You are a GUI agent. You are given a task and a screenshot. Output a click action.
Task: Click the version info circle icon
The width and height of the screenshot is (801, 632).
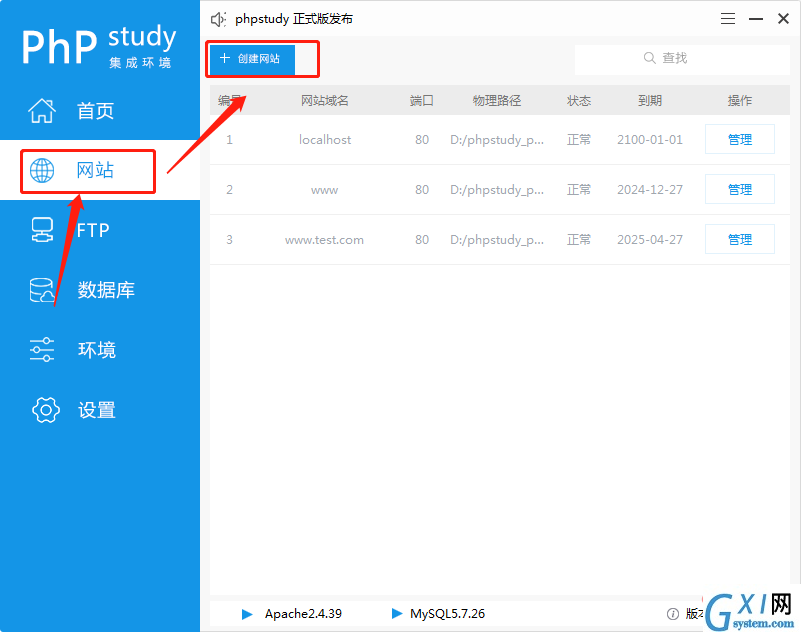tap(673, 614)
